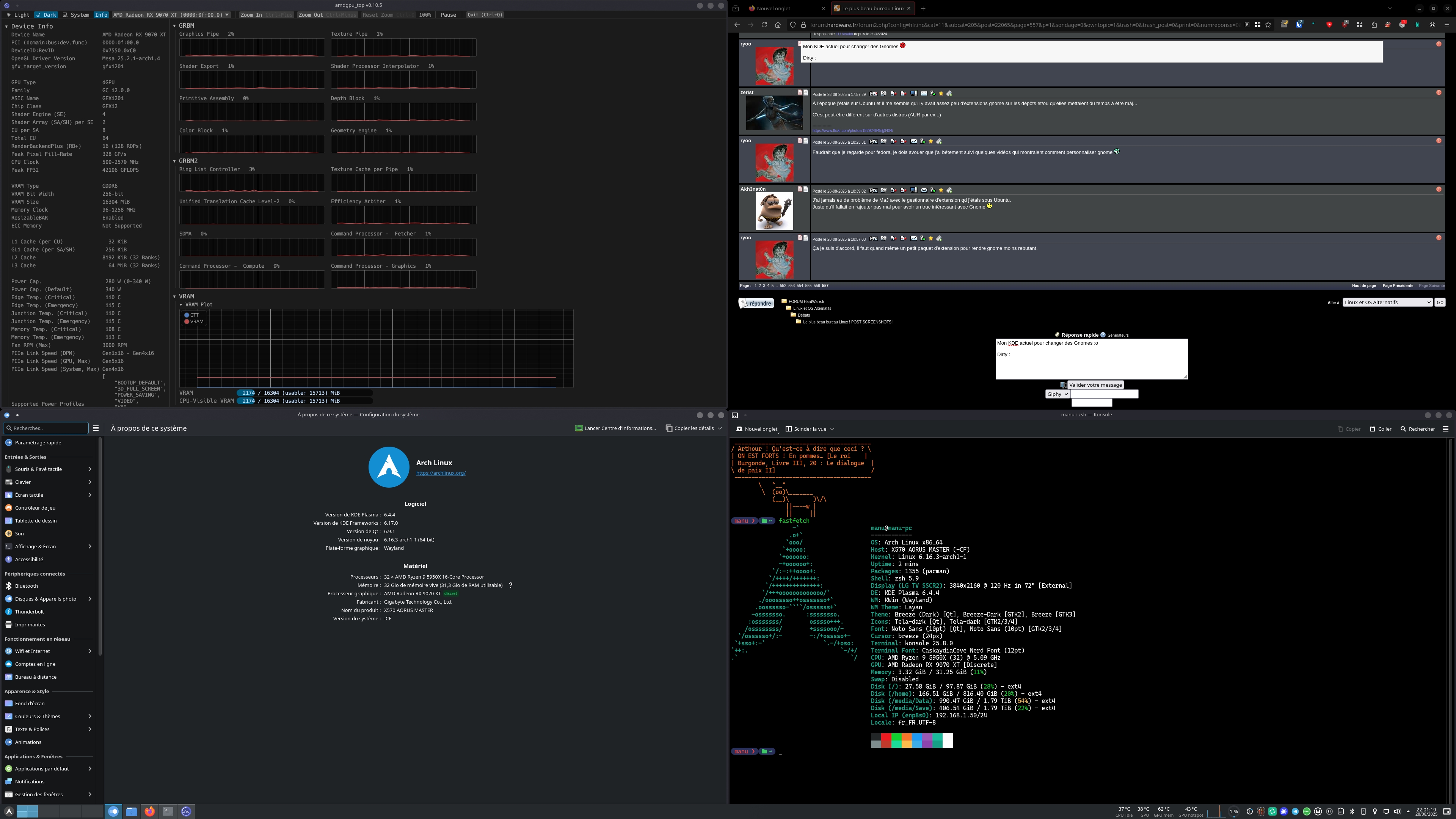Open the System Settings sidebar hamburger menu

click(x=96, y=428)
